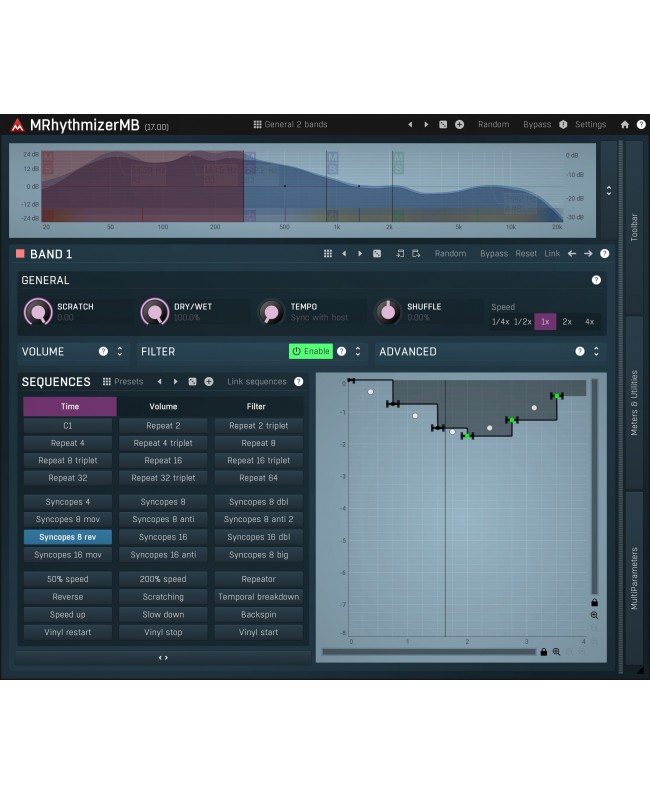Go to next global preset arrow

(x=426, y=125)
